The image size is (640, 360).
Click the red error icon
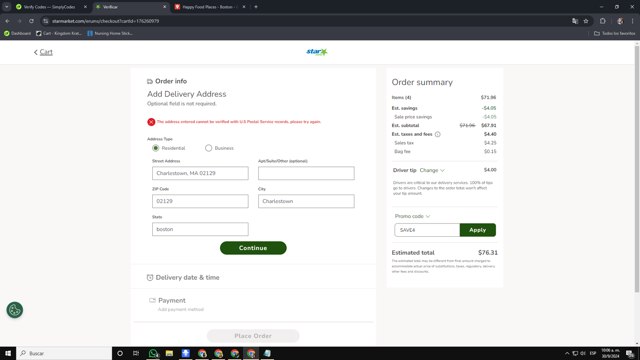coord(151,122)
